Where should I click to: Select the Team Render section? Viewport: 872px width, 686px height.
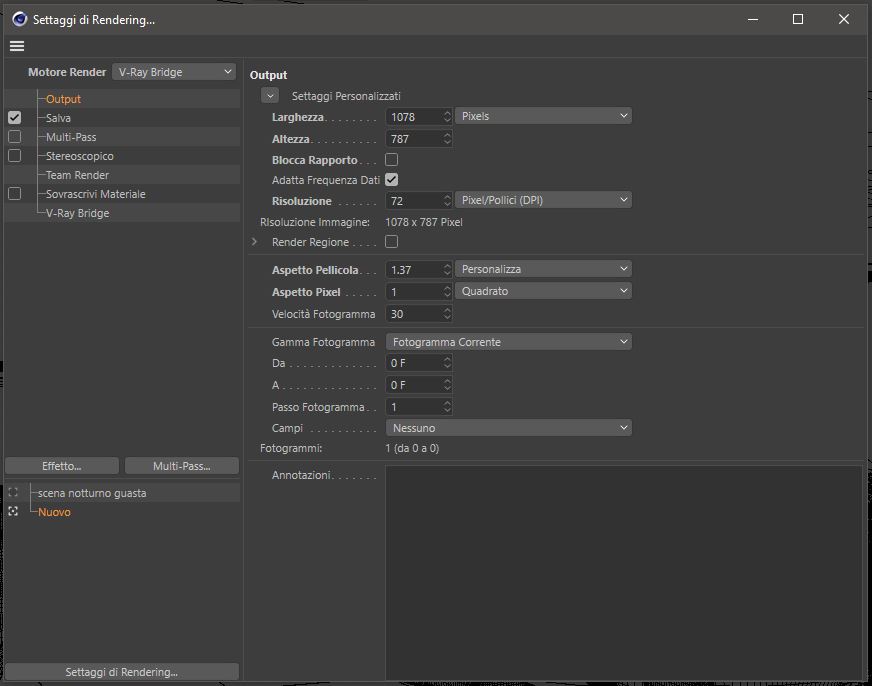pos(77,175)
